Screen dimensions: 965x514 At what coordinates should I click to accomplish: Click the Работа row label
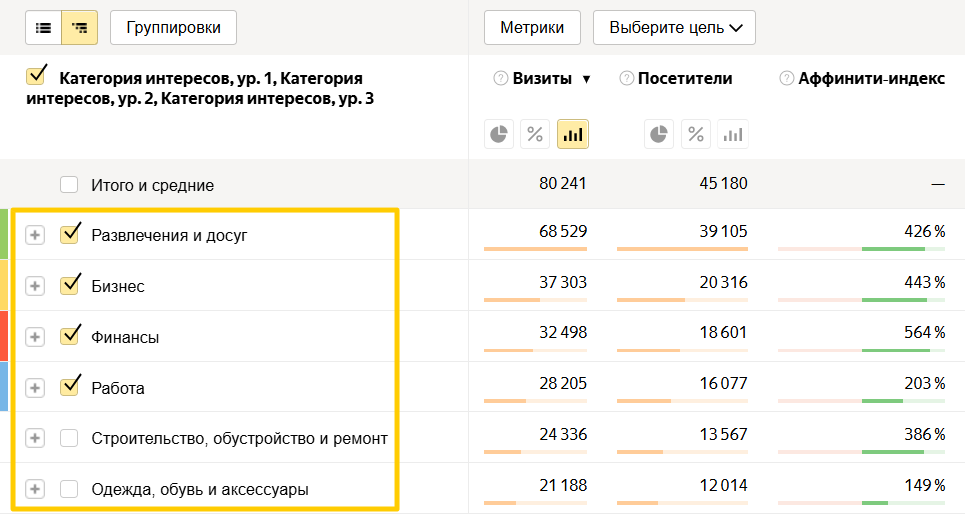pyautogui.click(x=118, y=388)
